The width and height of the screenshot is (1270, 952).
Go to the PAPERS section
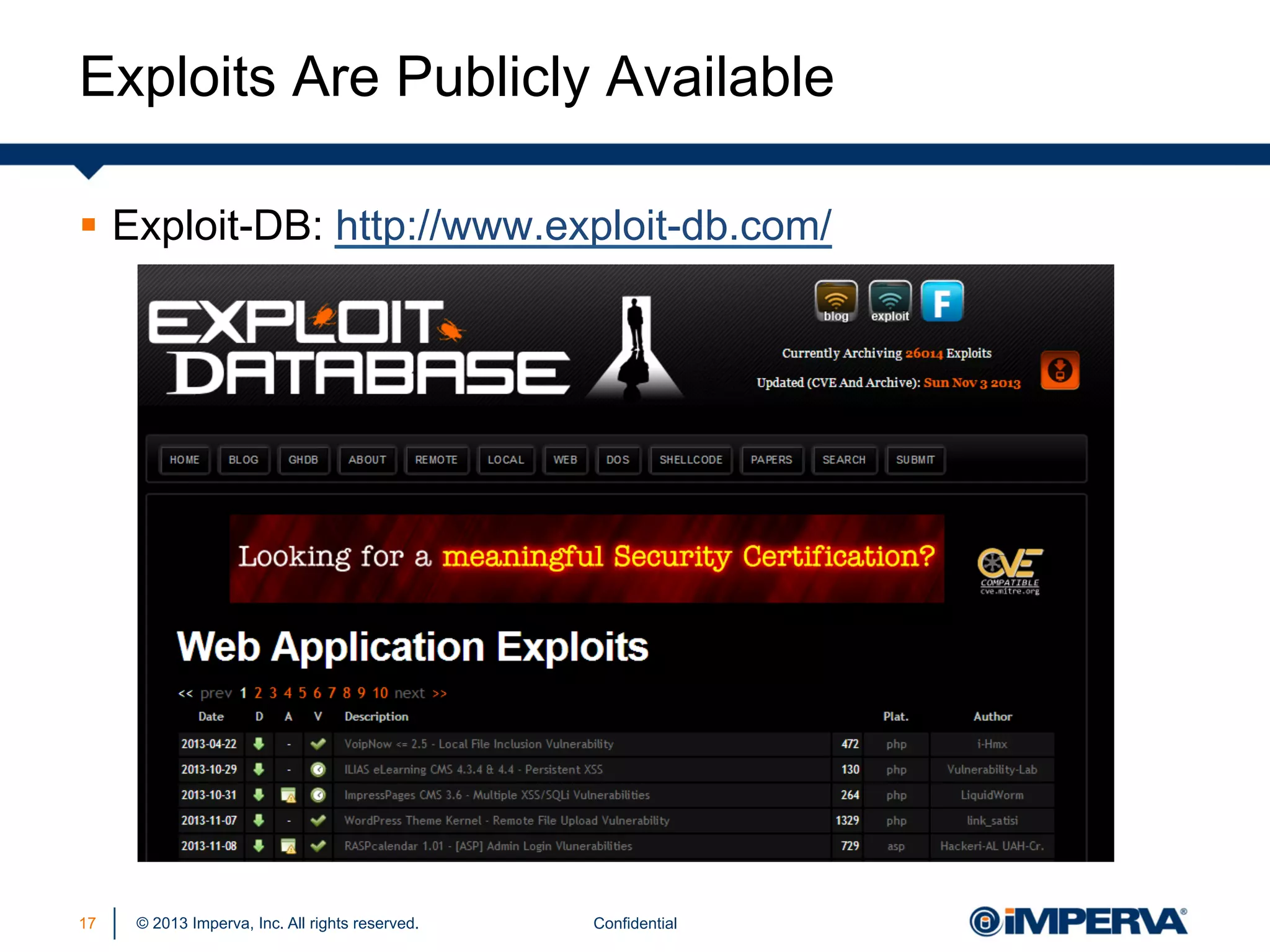coord(771,460)
